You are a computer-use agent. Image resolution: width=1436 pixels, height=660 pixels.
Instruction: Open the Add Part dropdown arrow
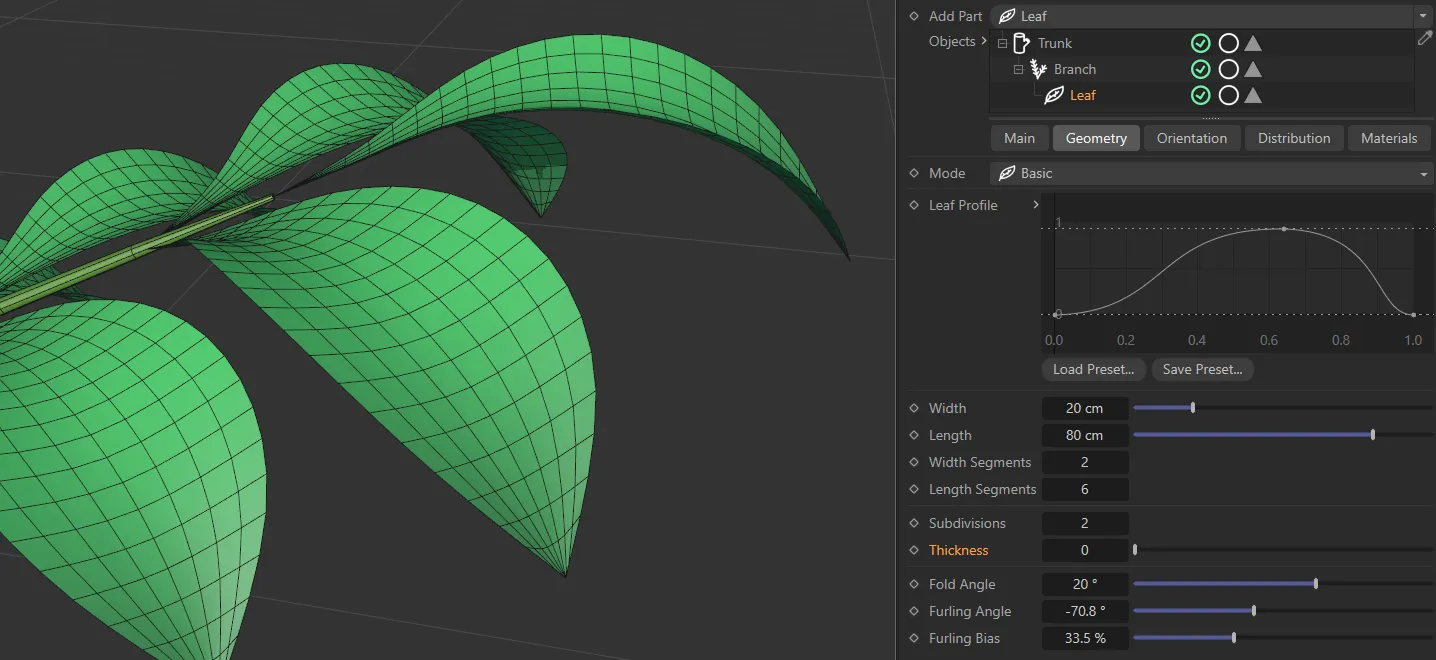pyautogui.click(x=1423, y=16)
